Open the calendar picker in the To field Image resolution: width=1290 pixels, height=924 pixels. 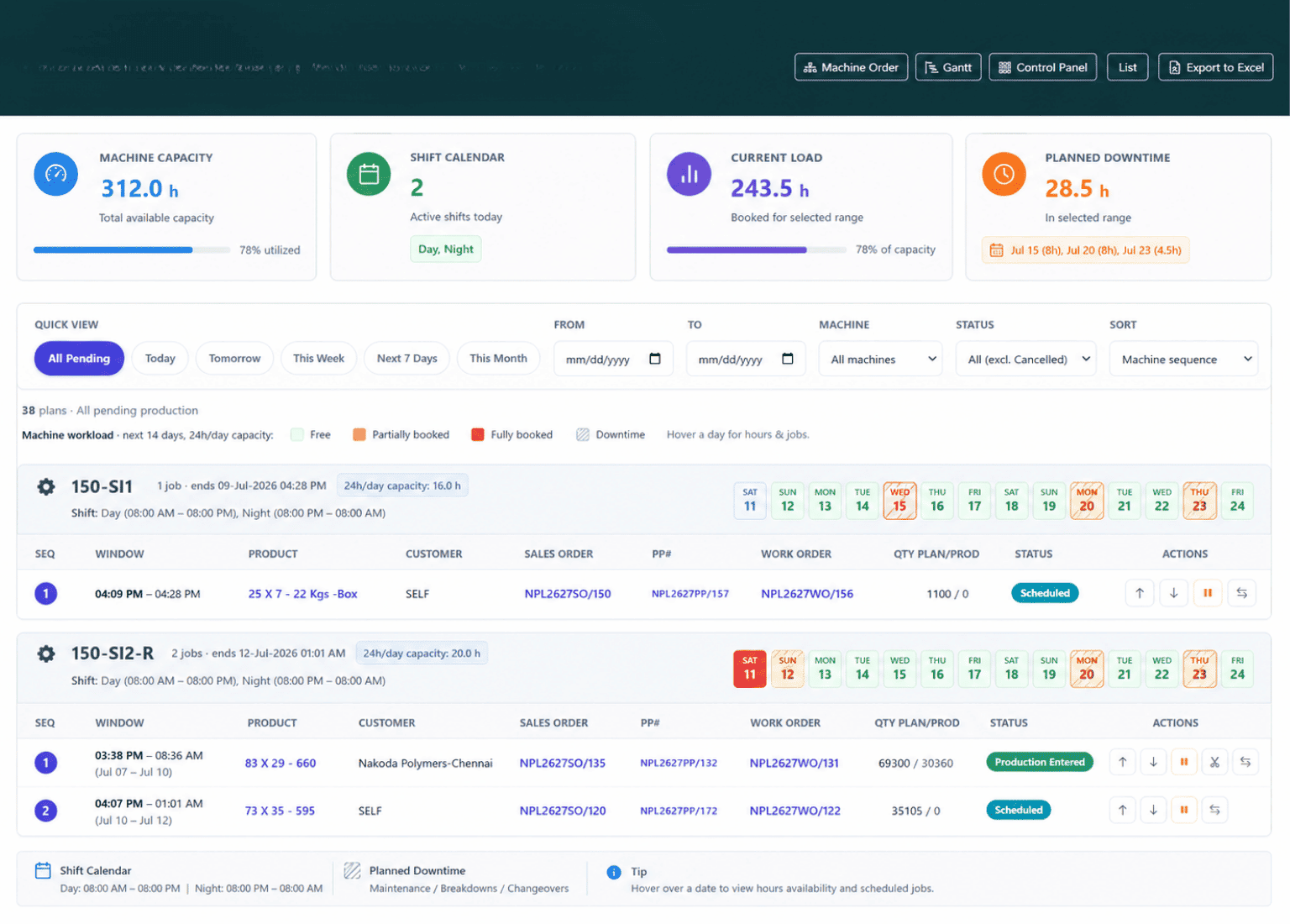788,359
